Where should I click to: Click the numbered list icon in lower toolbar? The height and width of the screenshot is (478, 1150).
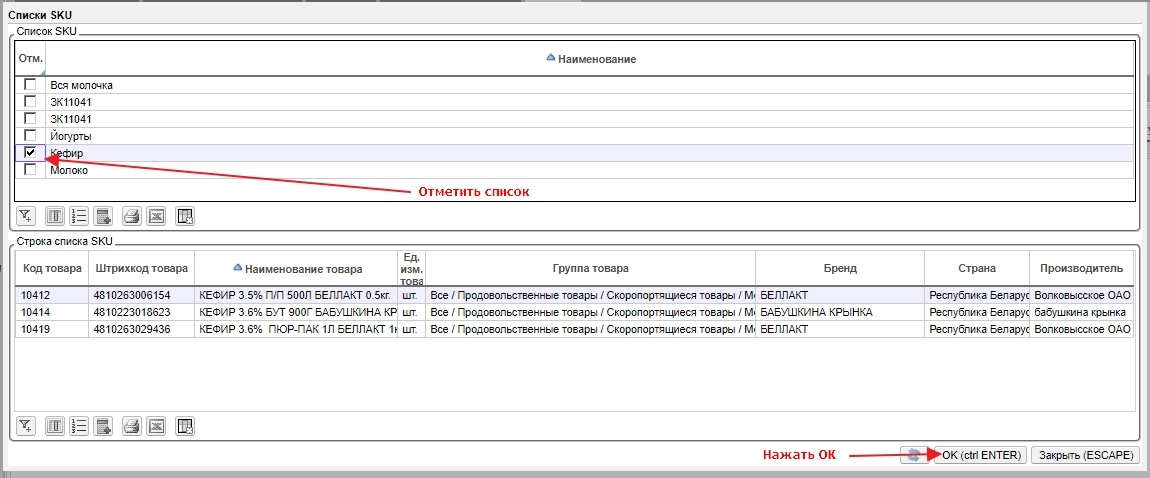click(79, 427)
